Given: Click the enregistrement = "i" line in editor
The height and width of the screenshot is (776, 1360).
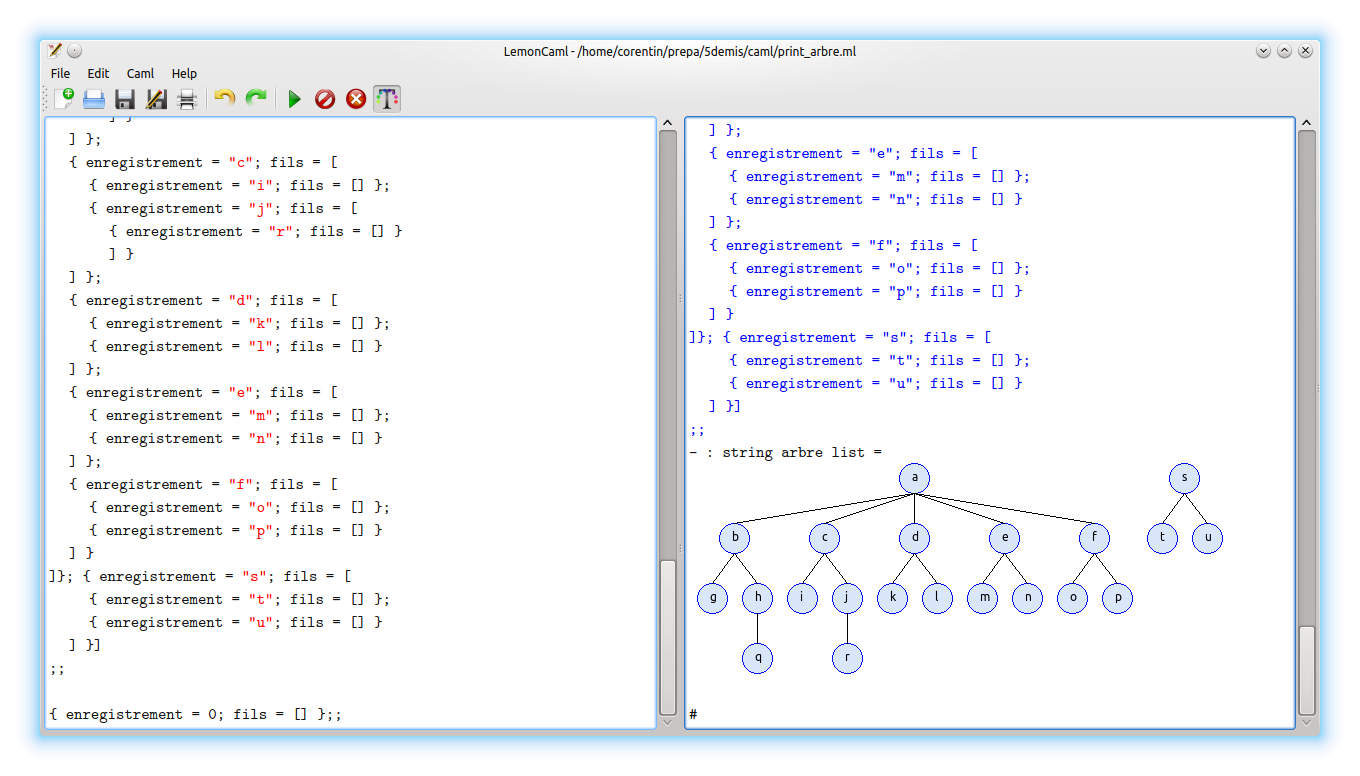Looking at the screenshot, I should click(239, 185).
